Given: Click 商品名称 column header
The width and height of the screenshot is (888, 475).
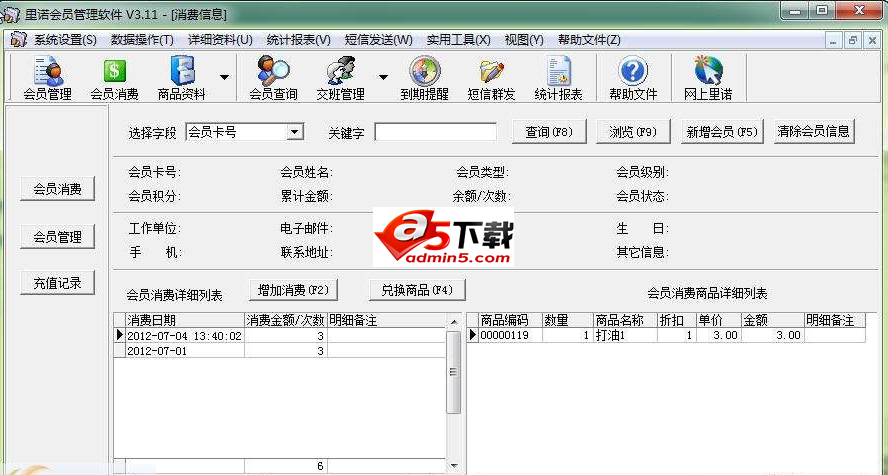Looking at the screenshot, I should click(625, 320).
